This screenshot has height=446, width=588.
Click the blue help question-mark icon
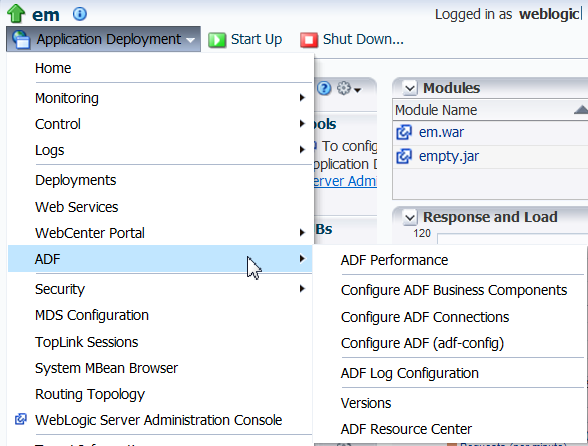click(324, 89)
